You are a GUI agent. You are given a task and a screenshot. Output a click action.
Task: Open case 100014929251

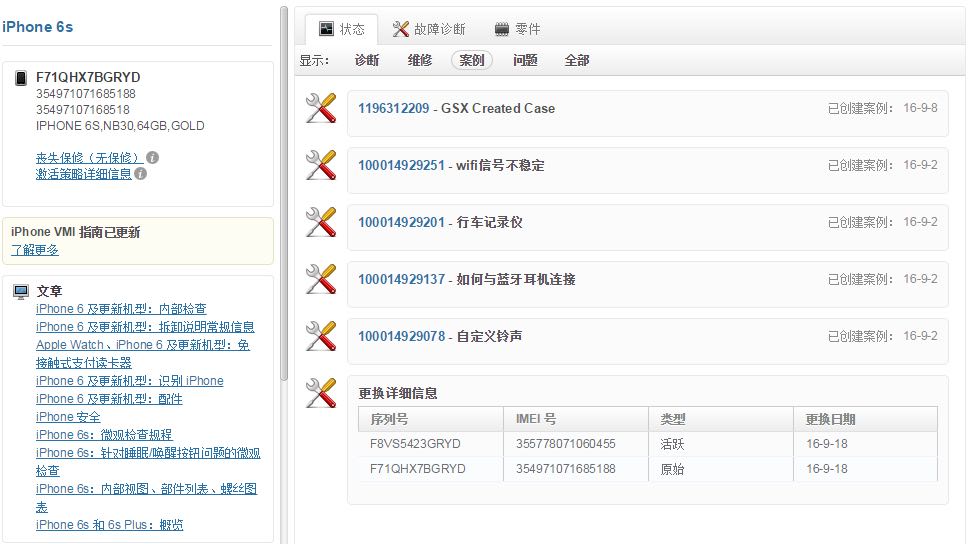[402, 165]
